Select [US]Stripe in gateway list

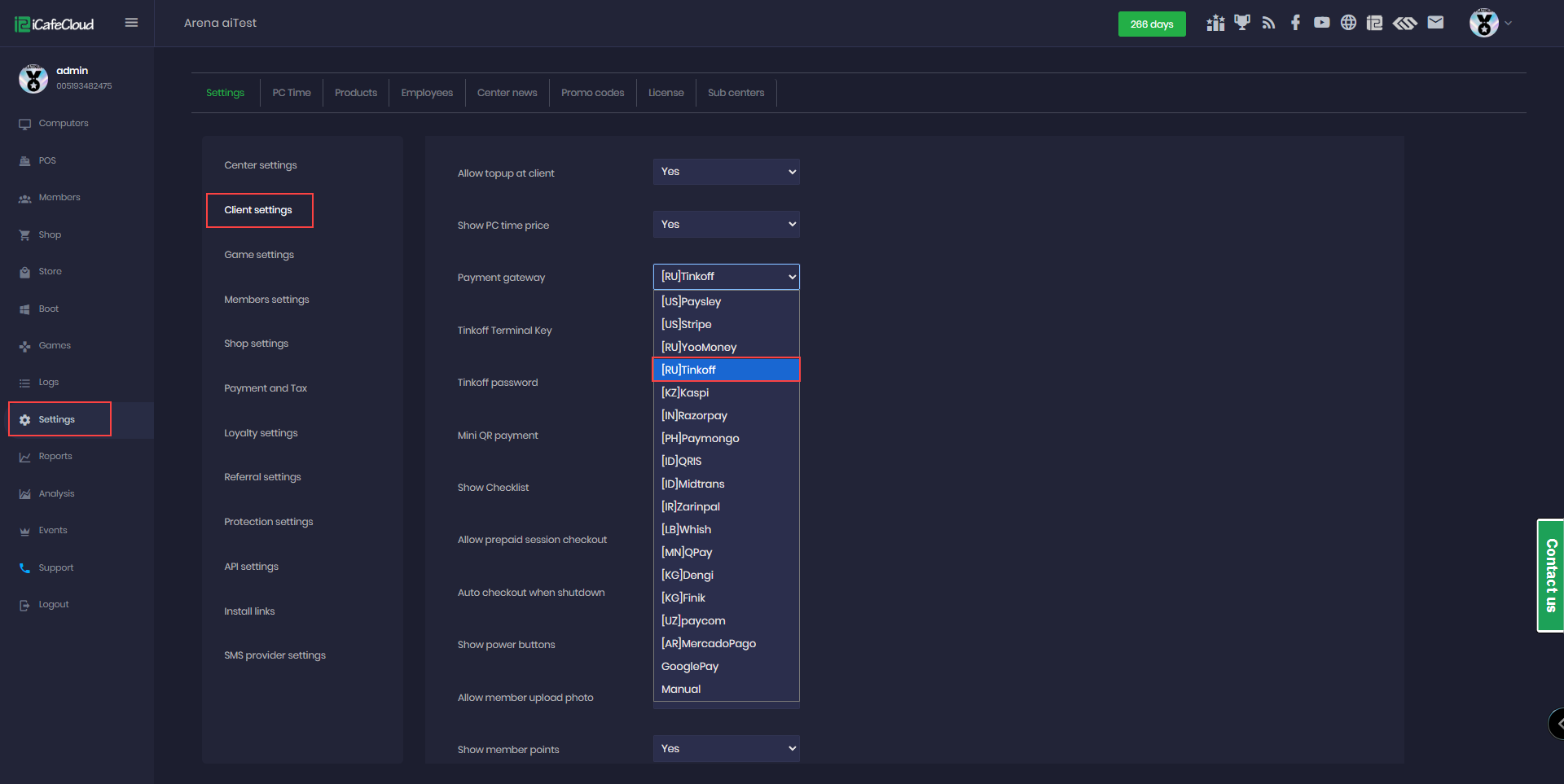pos(686,324)
